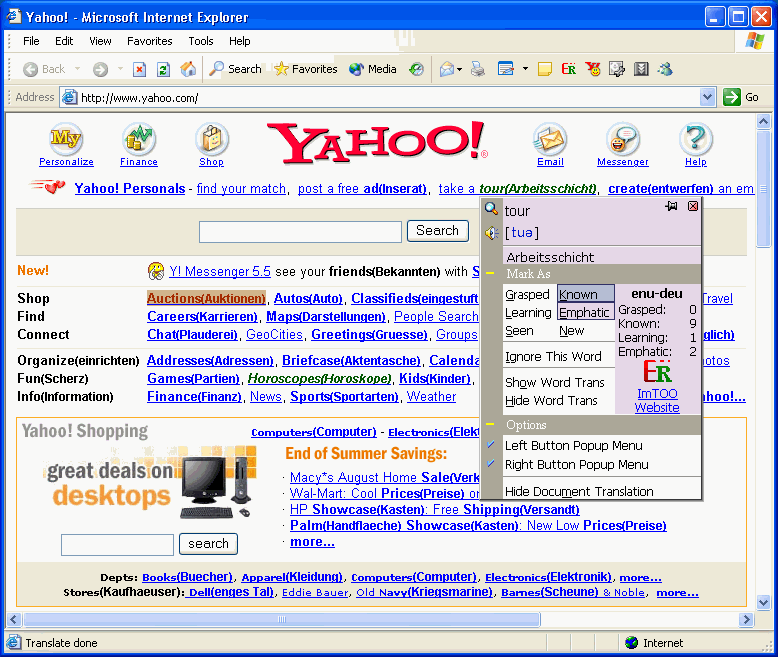Screen dimensions: 778x657
Task: Click the Mail envelope toolbar icon
Action: point(447,69)
